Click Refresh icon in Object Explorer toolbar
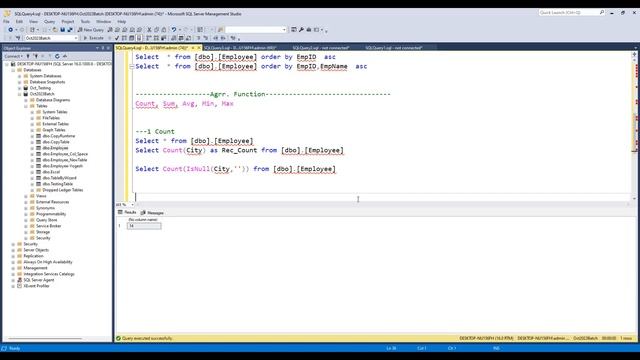 tap(57, 56)
